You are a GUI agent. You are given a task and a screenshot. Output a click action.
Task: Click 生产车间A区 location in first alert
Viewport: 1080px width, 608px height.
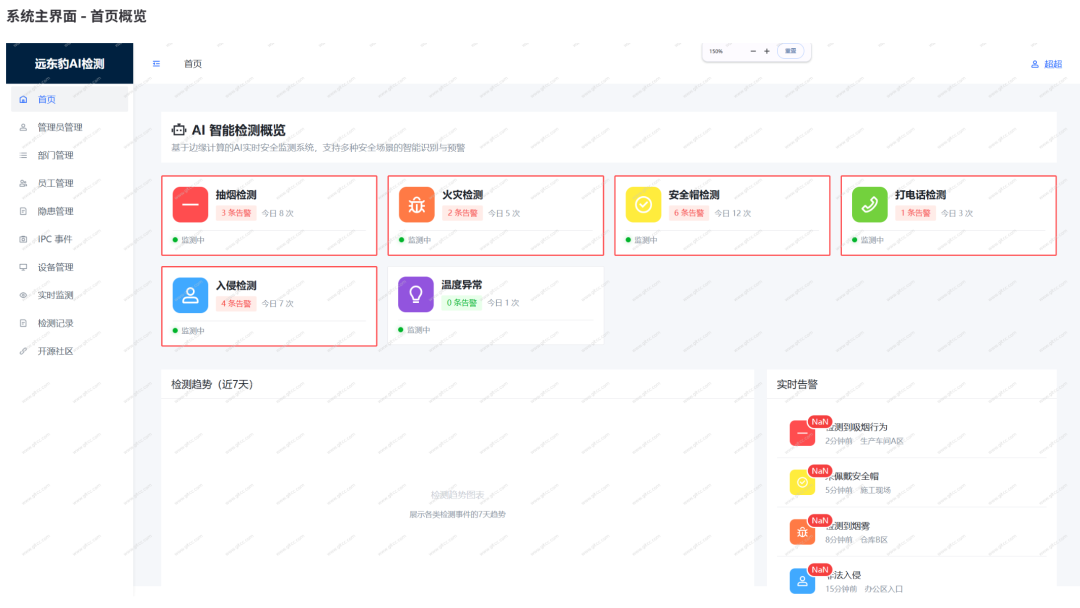click(882, 441)
